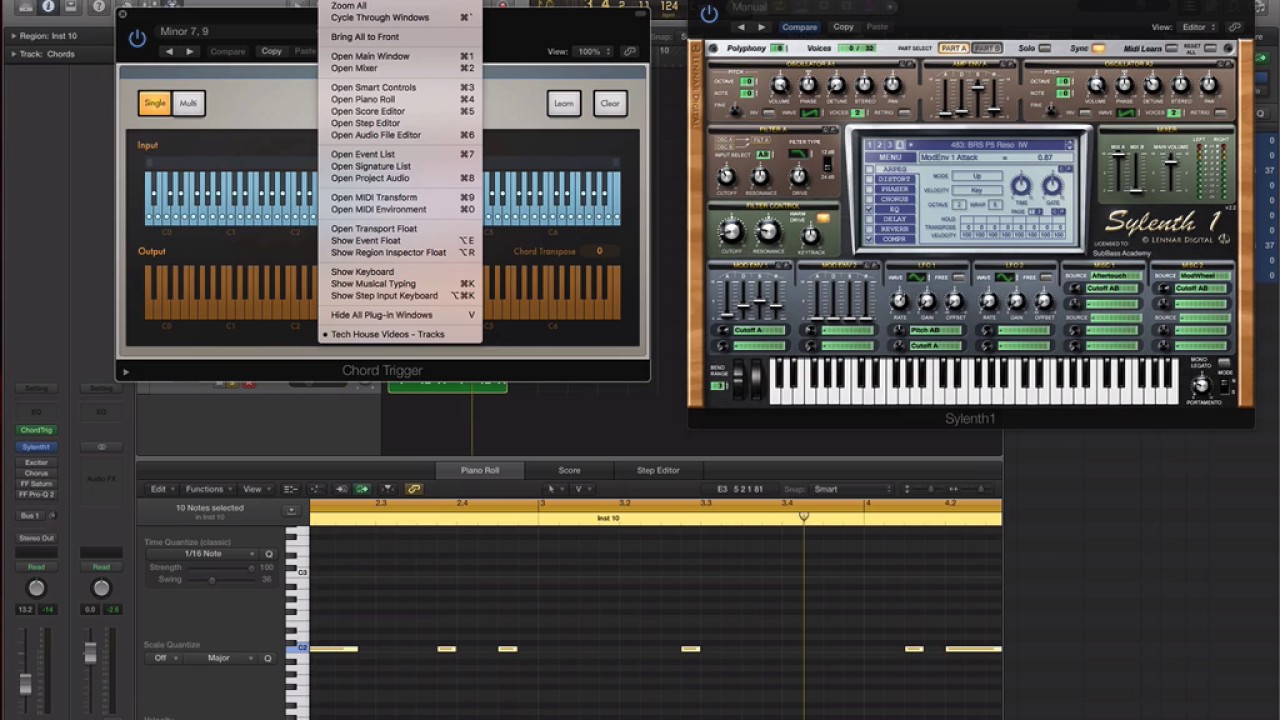Click Oscillator A2 waveform display

(1128, 112)
